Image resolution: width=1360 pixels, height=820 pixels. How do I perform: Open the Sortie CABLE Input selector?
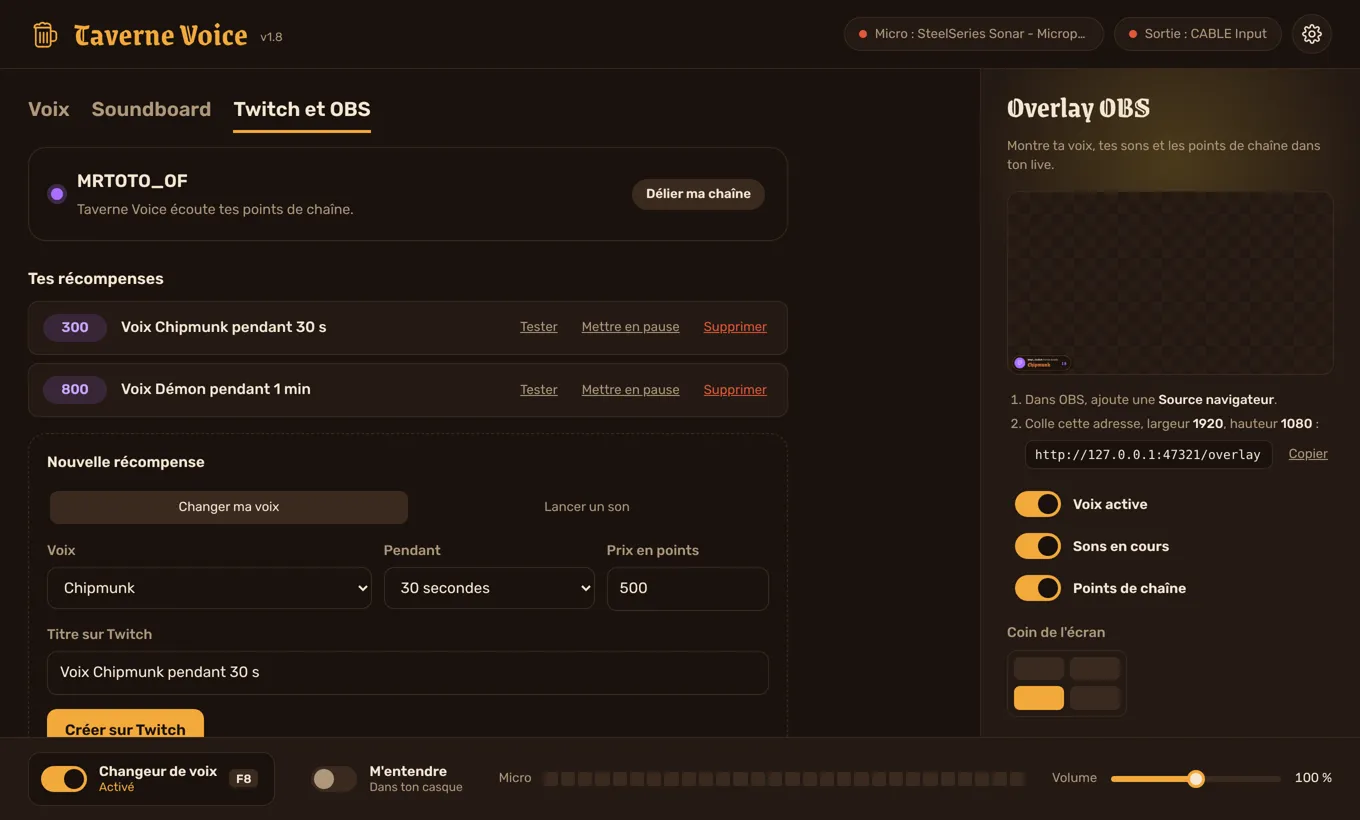point(1197,34)
